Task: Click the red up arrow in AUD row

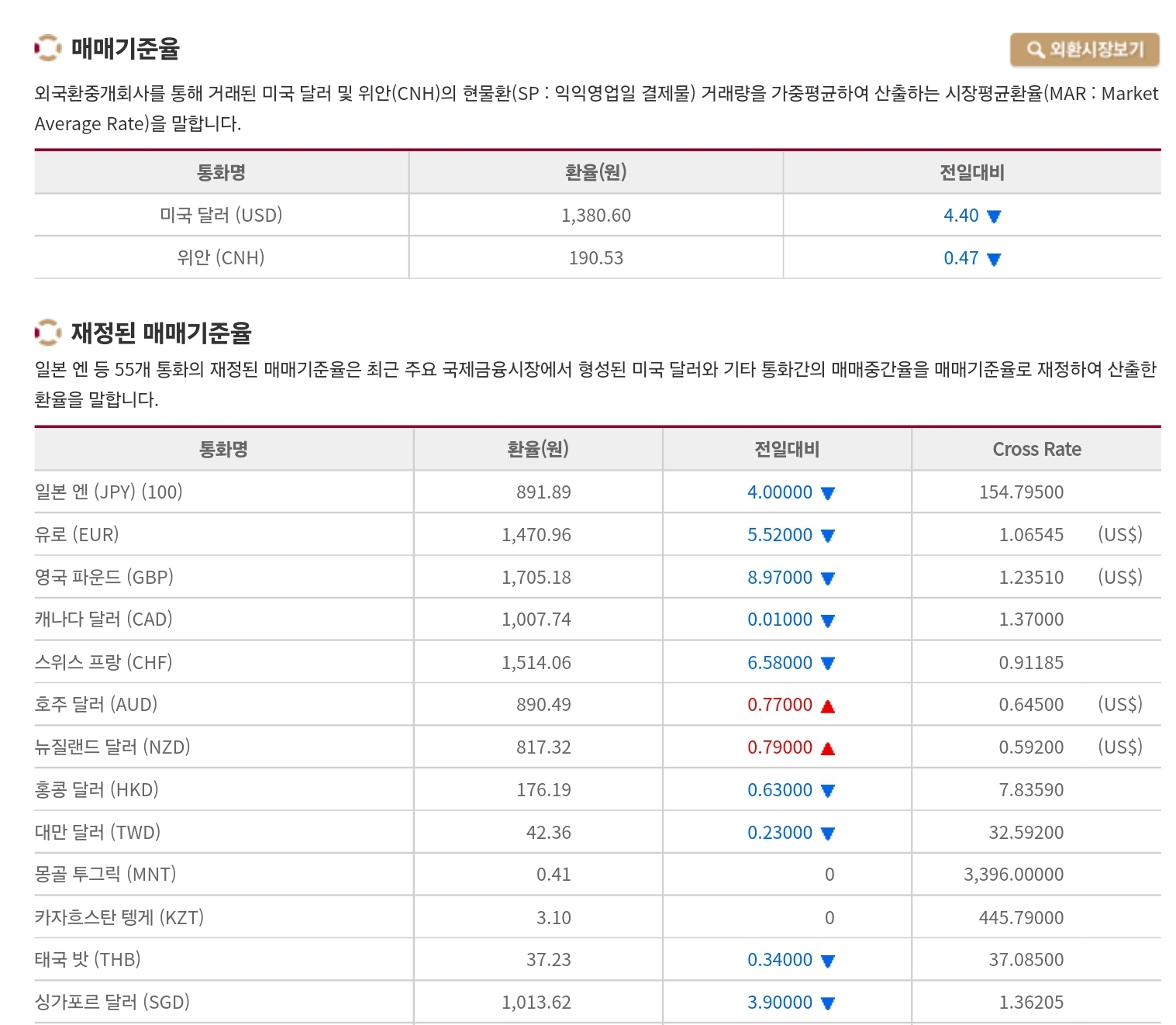Action: (x=827, y=706)
